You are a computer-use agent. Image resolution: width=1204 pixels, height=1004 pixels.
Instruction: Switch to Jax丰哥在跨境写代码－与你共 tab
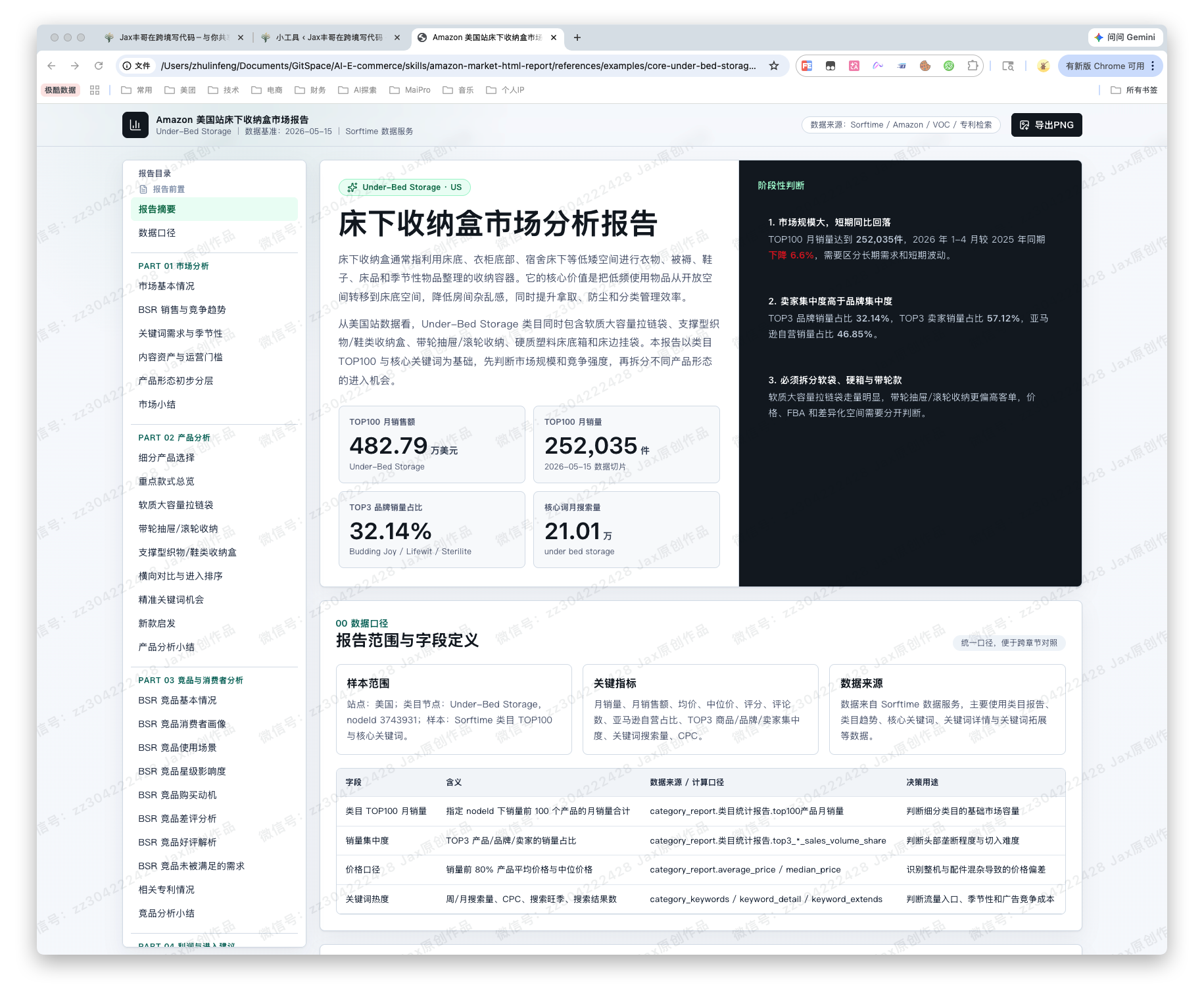174,37
